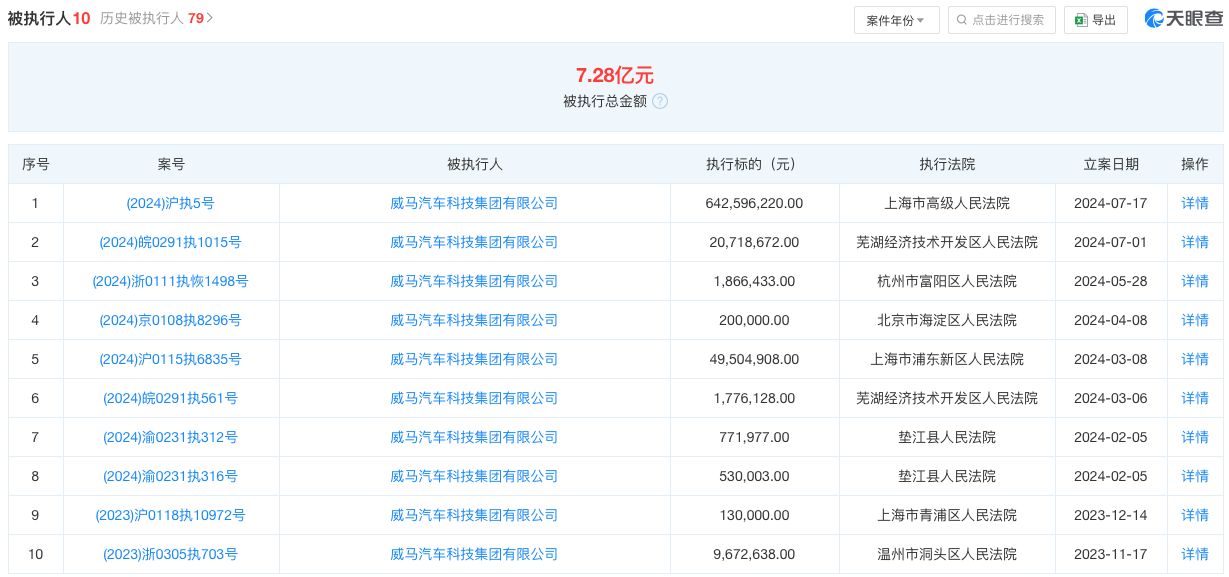Click amount 1,866,433.00
The height and width of the screenshot is (577, 1229).
tap(754, 281)
